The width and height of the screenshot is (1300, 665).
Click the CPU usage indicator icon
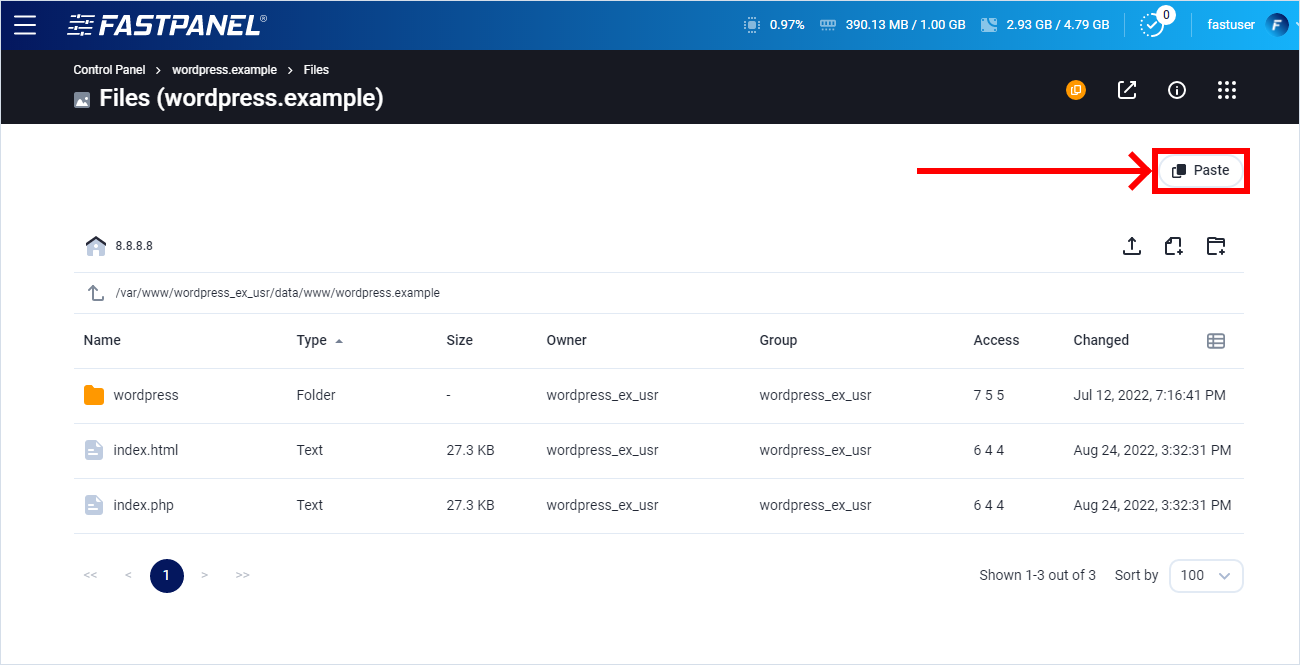click(x=752, y=25)
